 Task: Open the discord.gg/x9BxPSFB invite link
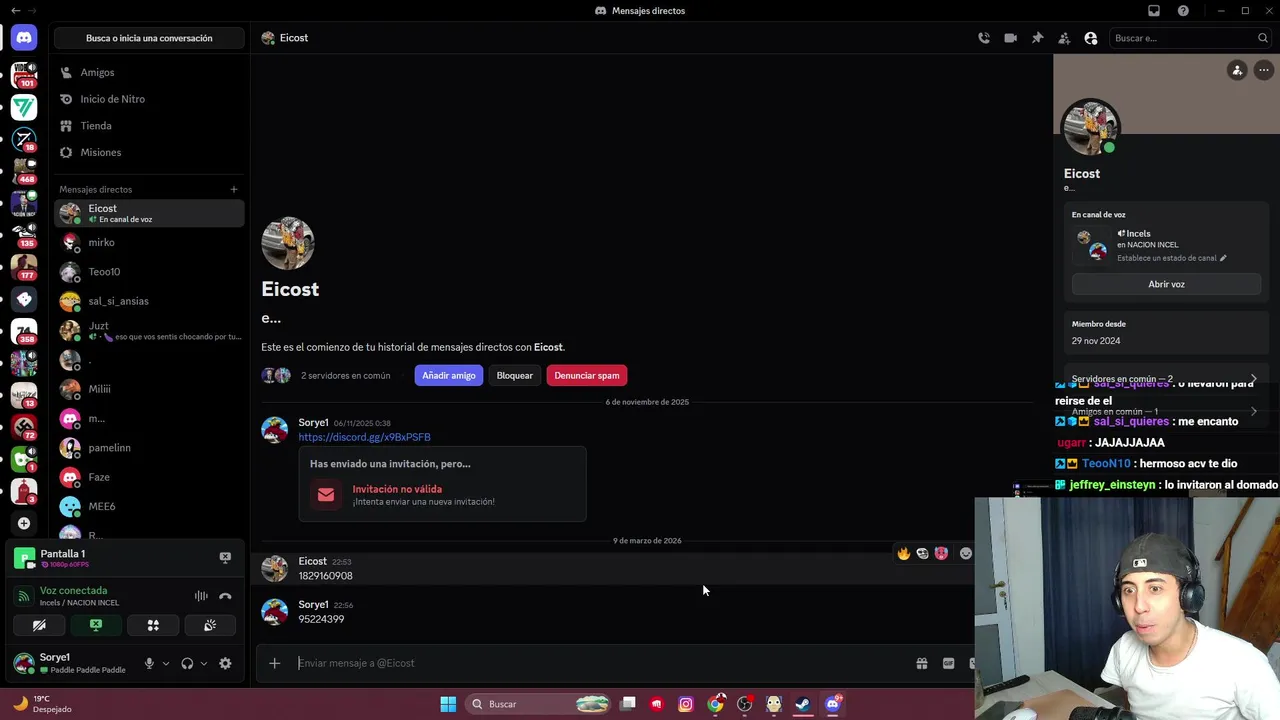tap(364, 437)
